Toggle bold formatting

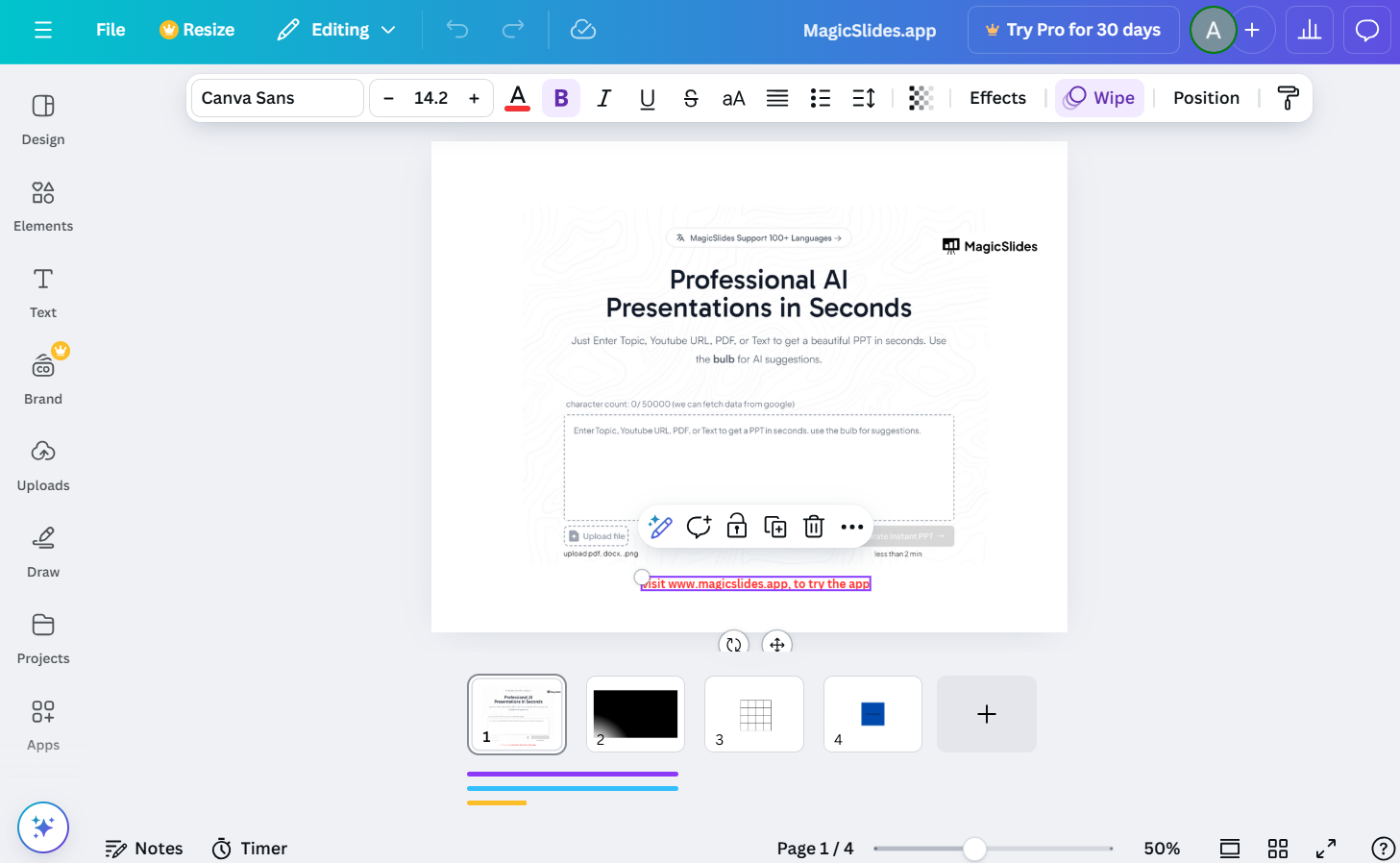561,98
